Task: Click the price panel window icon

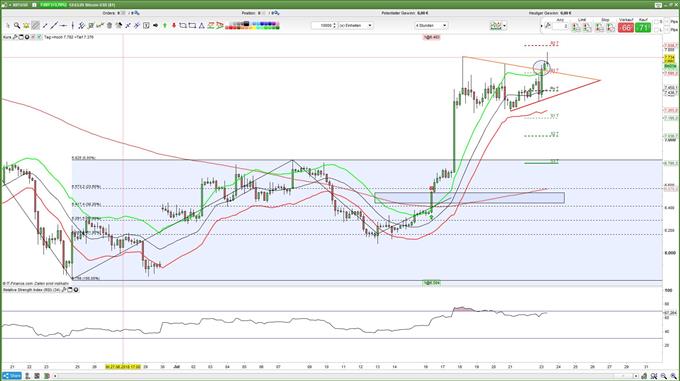Action: pyautogui.click(x=20, y=37)
